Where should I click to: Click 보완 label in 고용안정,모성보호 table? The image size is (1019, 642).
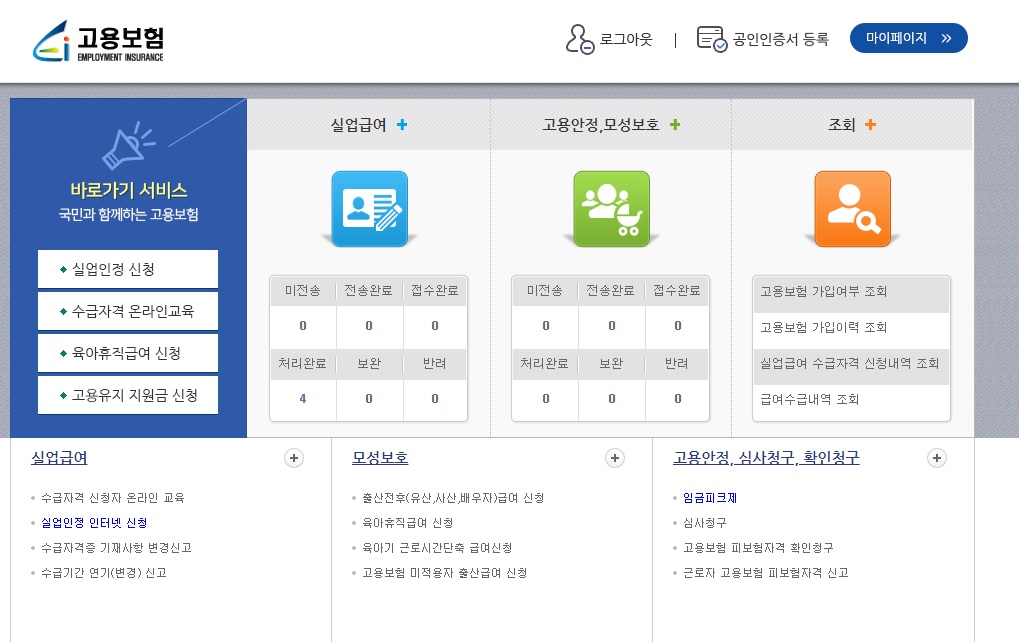611,363
